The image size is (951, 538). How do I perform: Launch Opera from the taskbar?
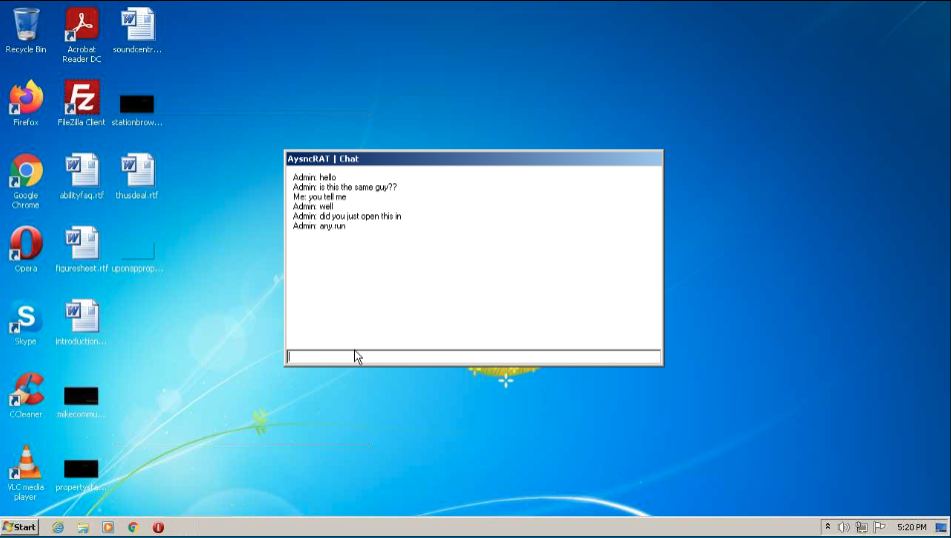[x=158, y=527]
